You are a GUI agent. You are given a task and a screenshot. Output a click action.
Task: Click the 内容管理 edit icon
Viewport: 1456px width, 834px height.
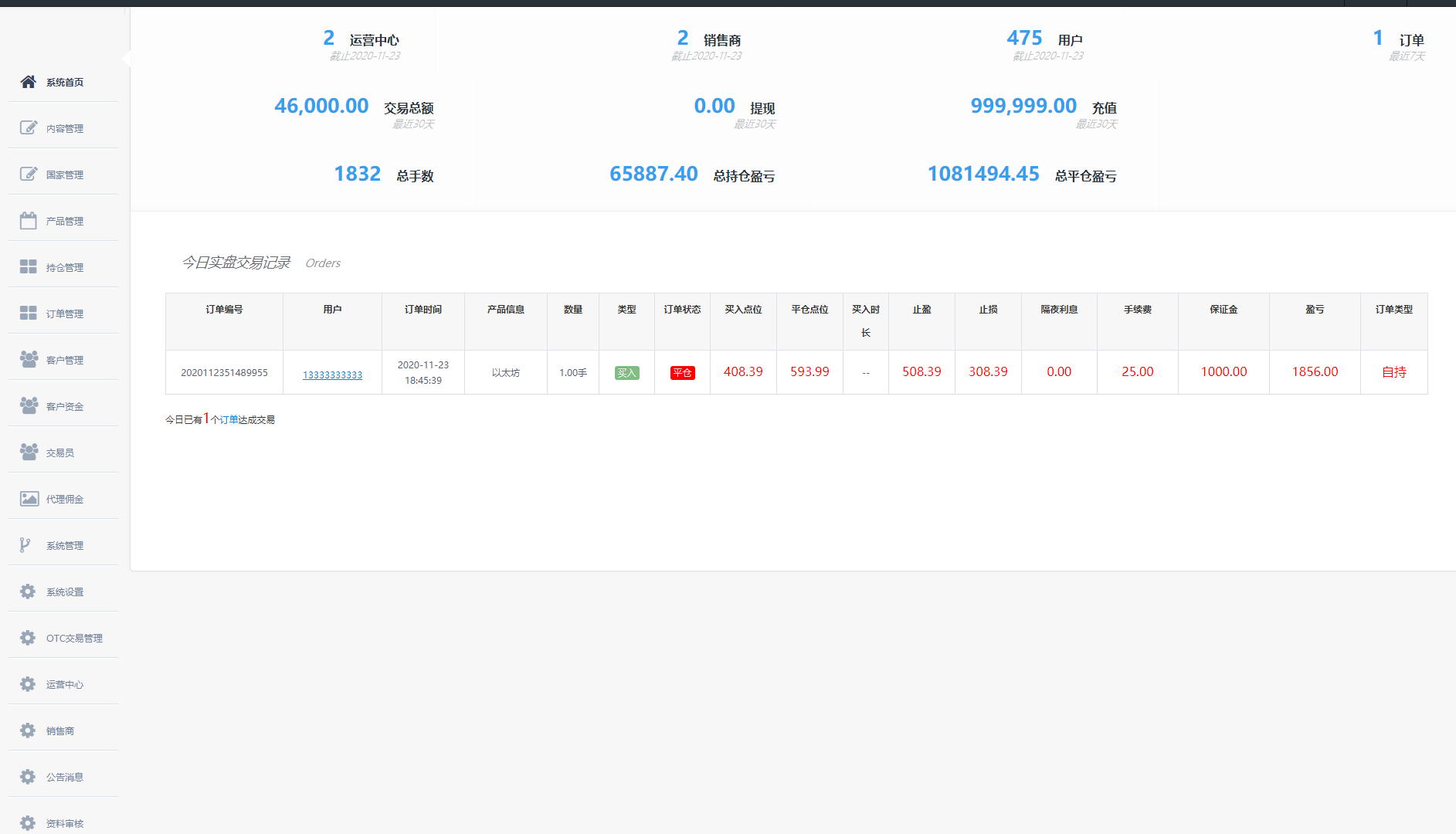[x=29, y=127]
